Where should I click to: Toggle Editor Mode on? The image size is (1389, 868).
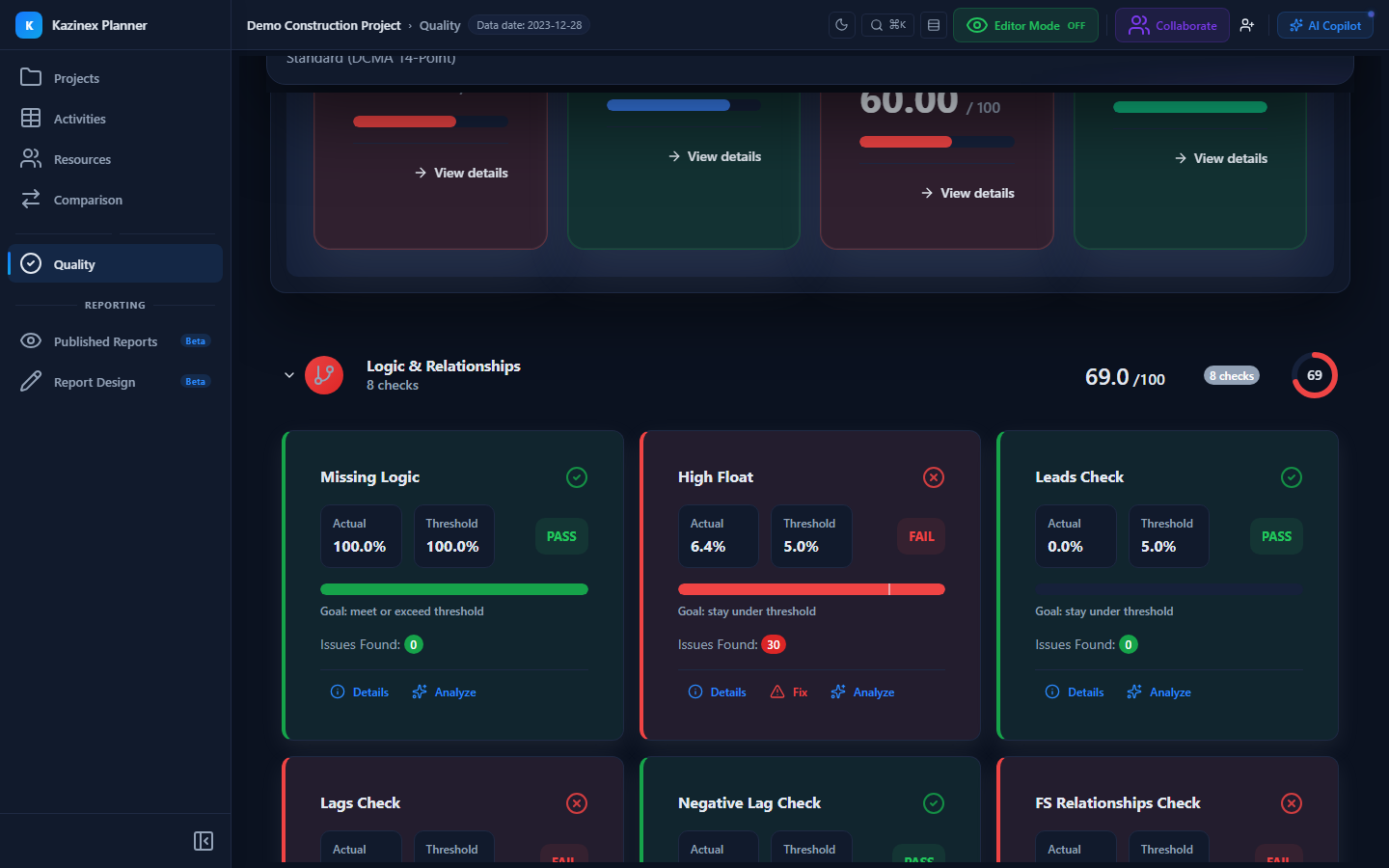1025,25
